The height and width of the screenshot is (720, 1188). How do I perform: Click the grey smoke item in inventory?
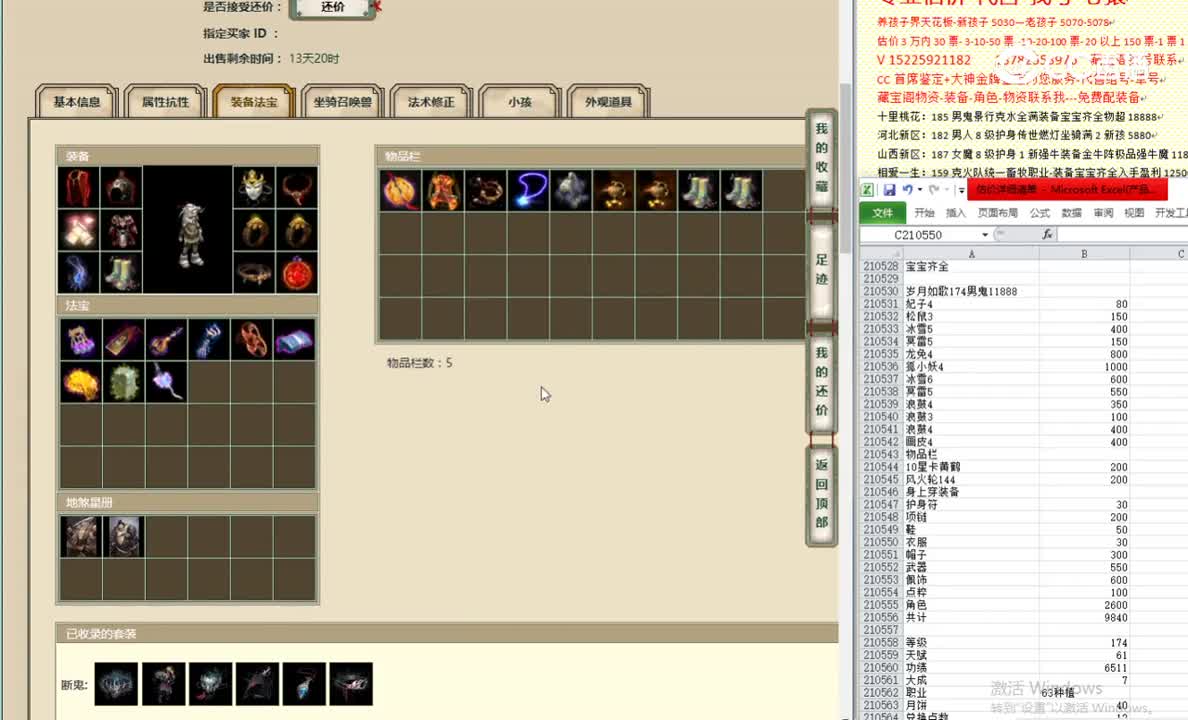571,190
